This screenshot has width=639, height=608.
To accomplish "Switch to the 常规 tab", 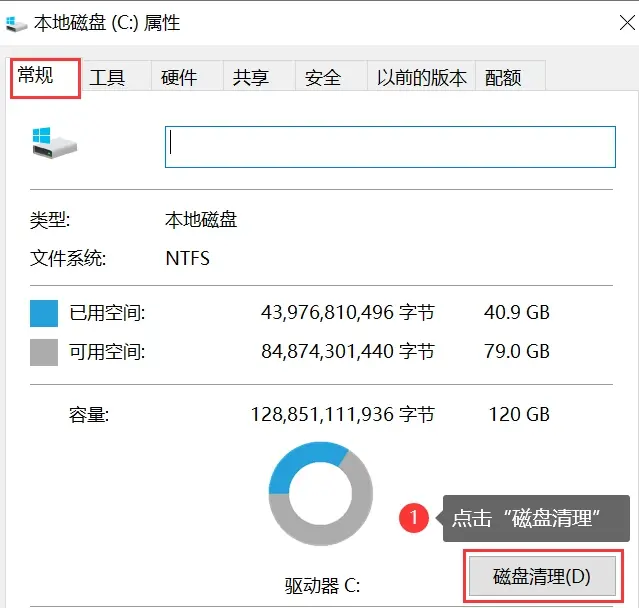I will [44, 76].
